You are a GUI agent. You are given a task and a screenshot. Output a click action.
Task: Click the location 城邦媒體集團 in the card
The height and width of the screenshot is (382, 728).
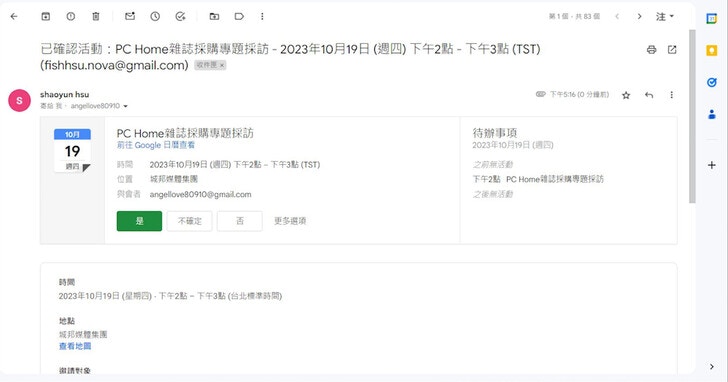174,179
